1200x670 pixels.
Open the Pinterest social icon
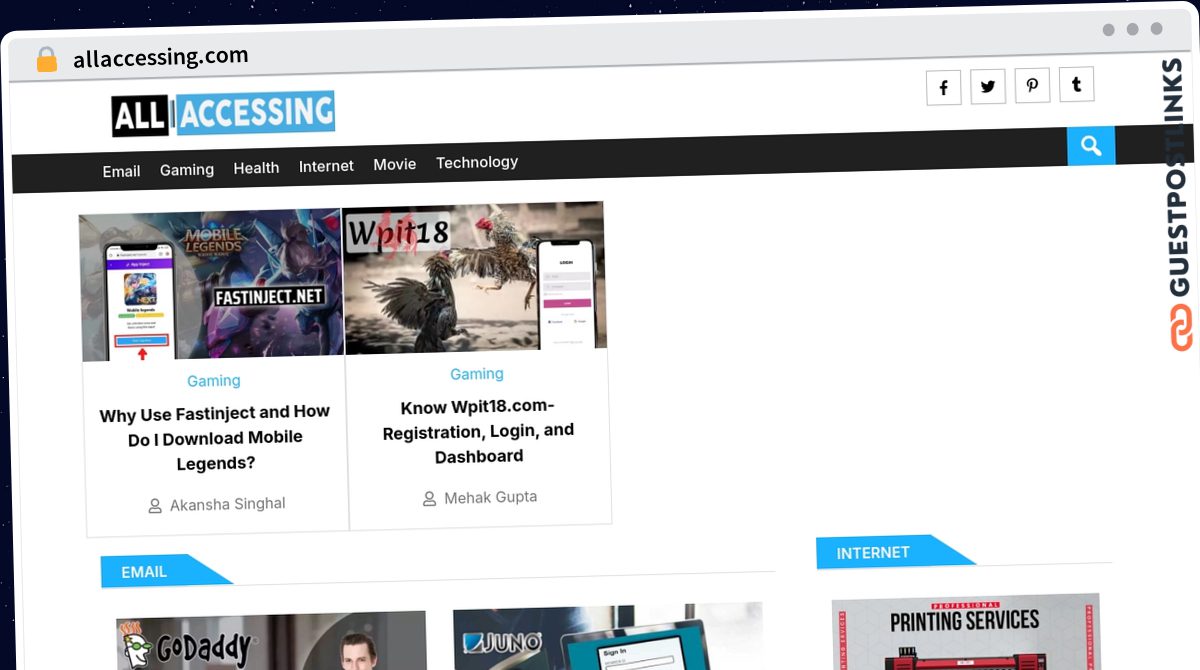pyautogui.click(x=1032, y=85)
